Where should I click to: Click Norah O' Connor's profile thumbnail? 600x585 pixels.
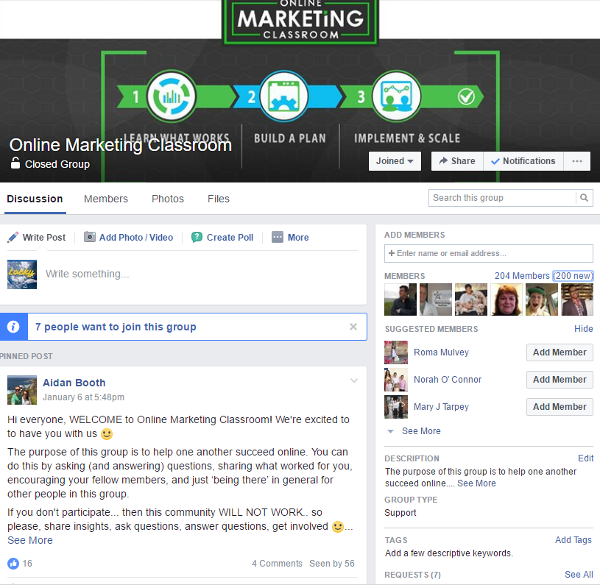click(x=396, y=380)
